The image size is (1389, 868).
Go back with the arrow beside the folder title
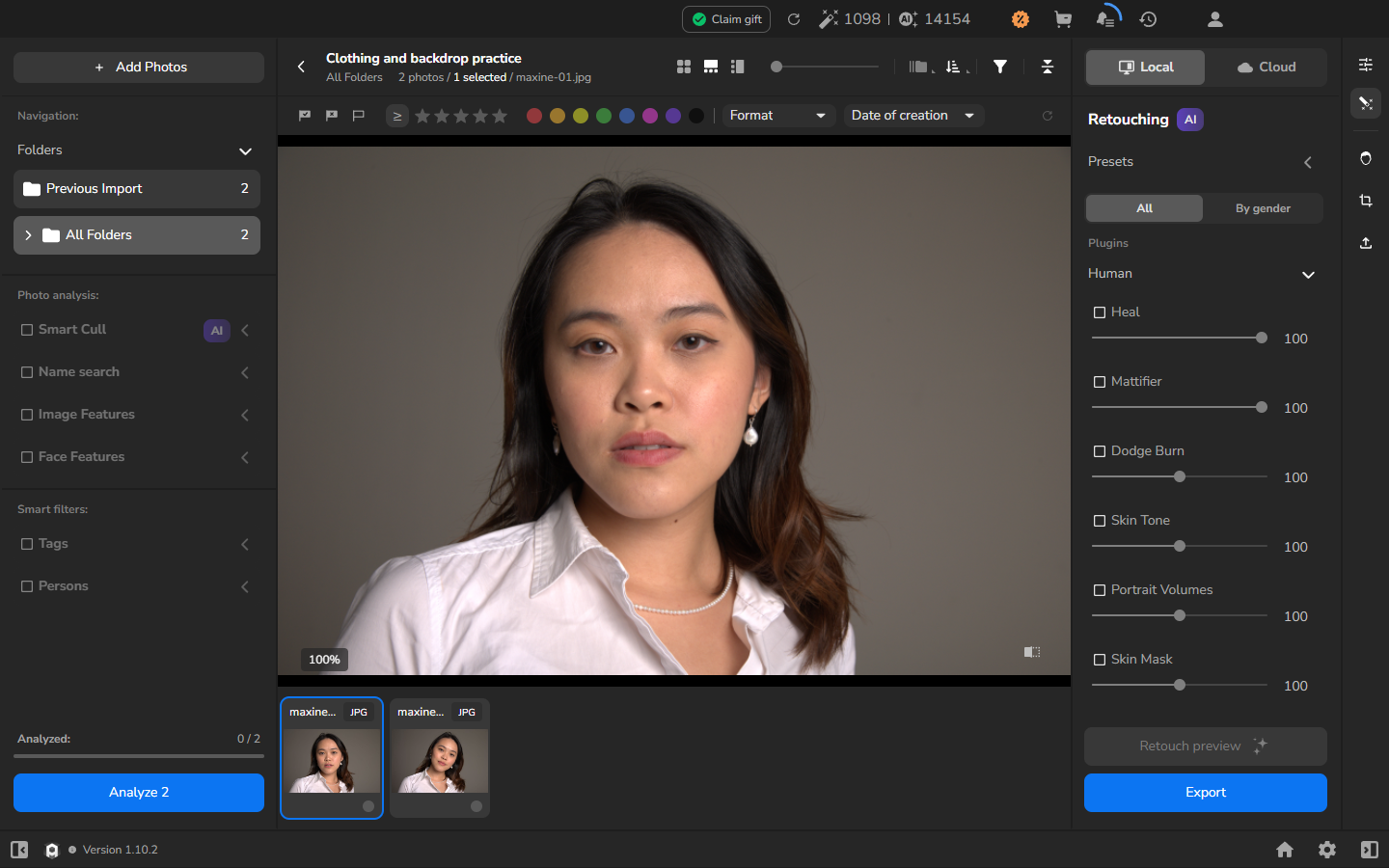tap(301, 67)
